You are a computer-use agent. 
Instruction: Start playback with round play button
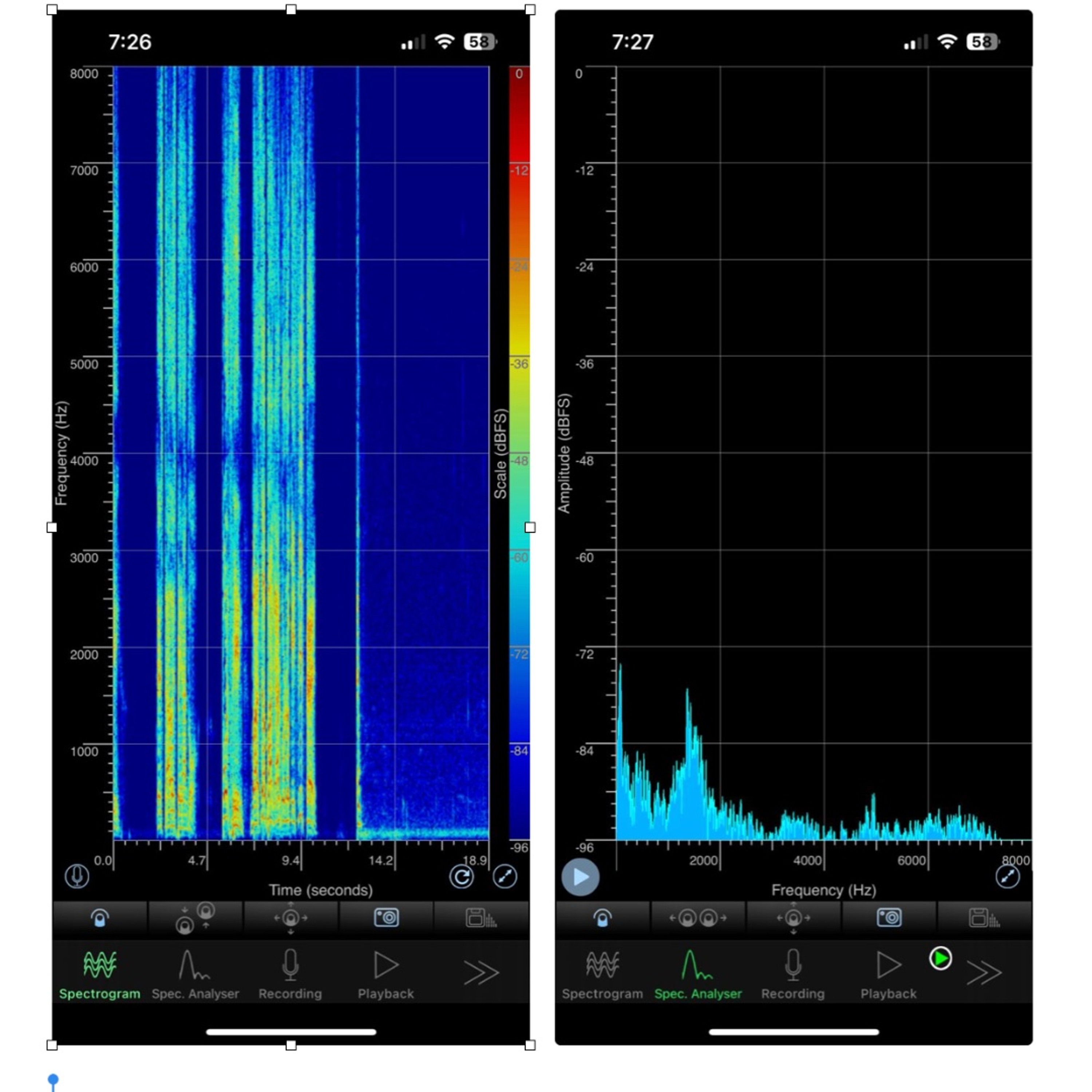tap(581, 877)
